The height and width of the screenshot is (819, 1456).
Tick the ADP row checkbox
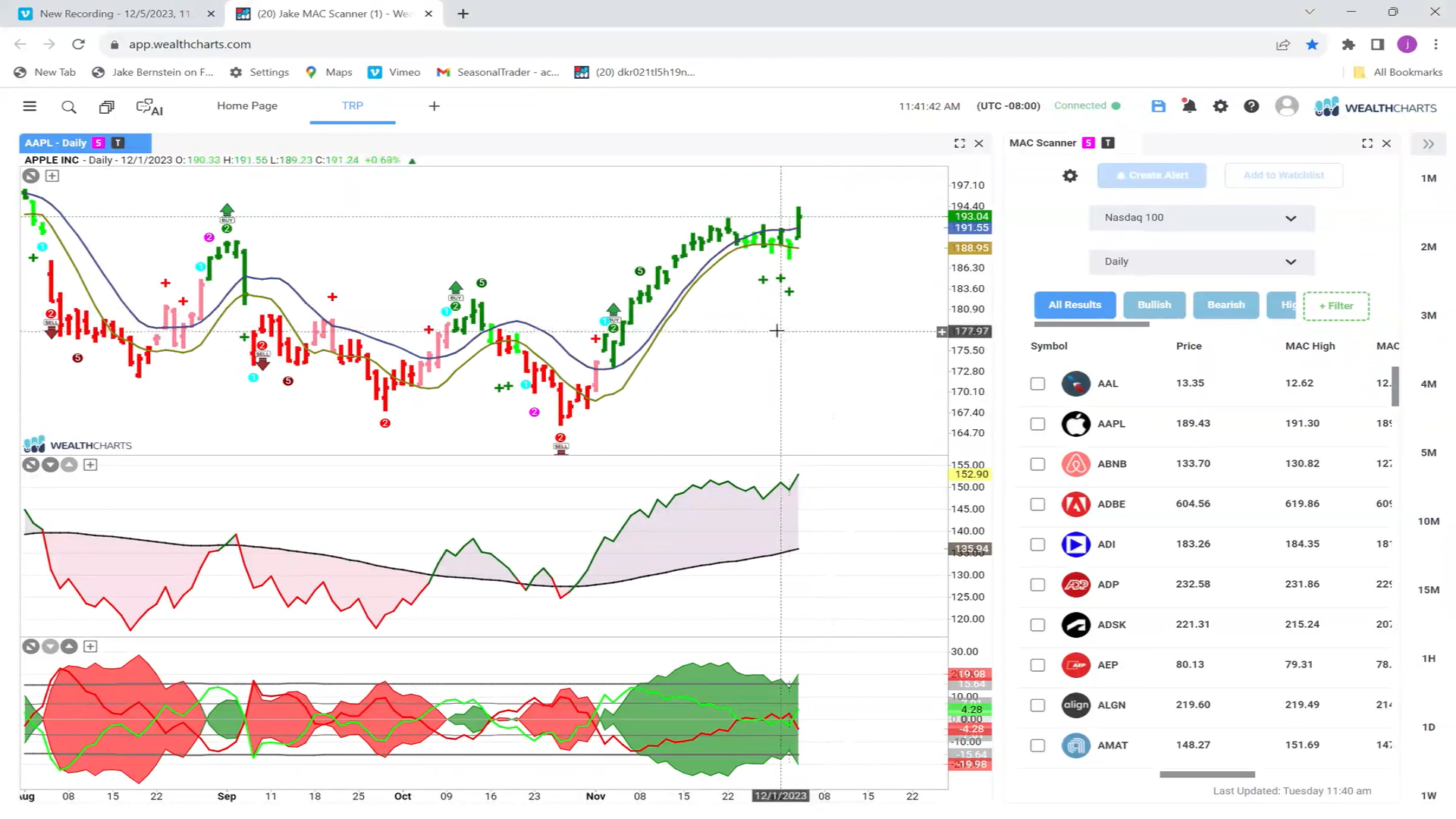coord(1037,585)
